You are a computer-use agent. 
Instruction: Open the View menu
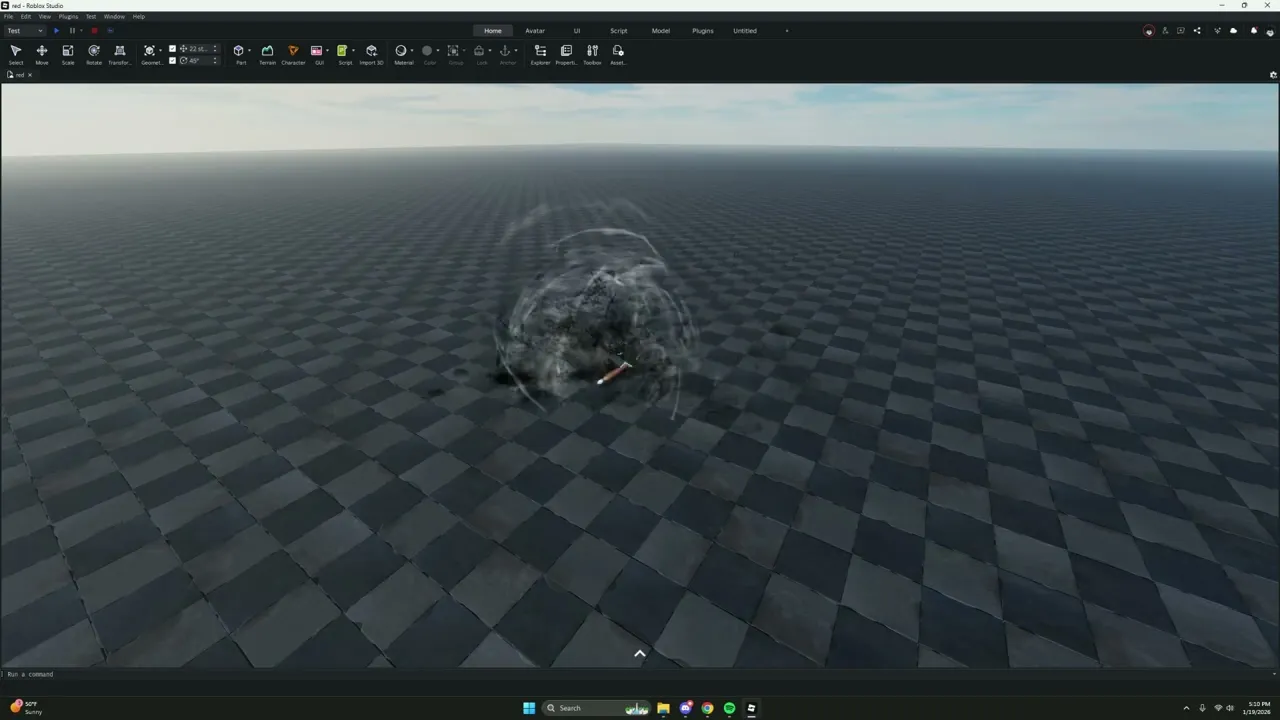tap(44, 17)
